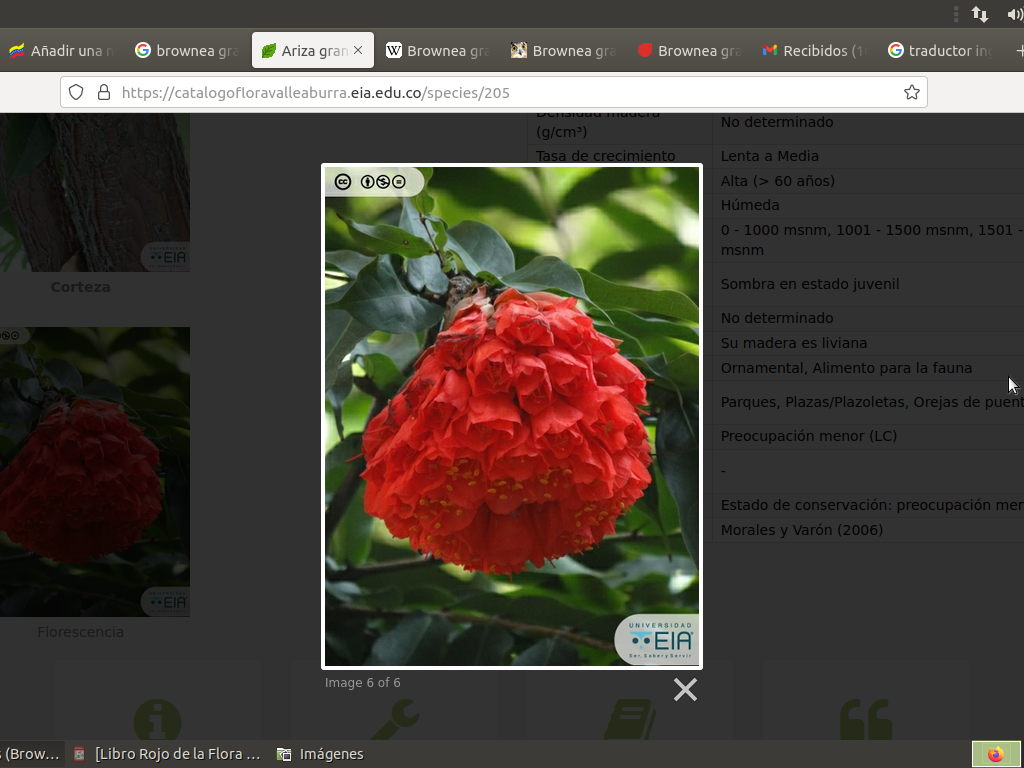Open the wrench icon section
The image size is (1024, 768).
coord(394,720)
